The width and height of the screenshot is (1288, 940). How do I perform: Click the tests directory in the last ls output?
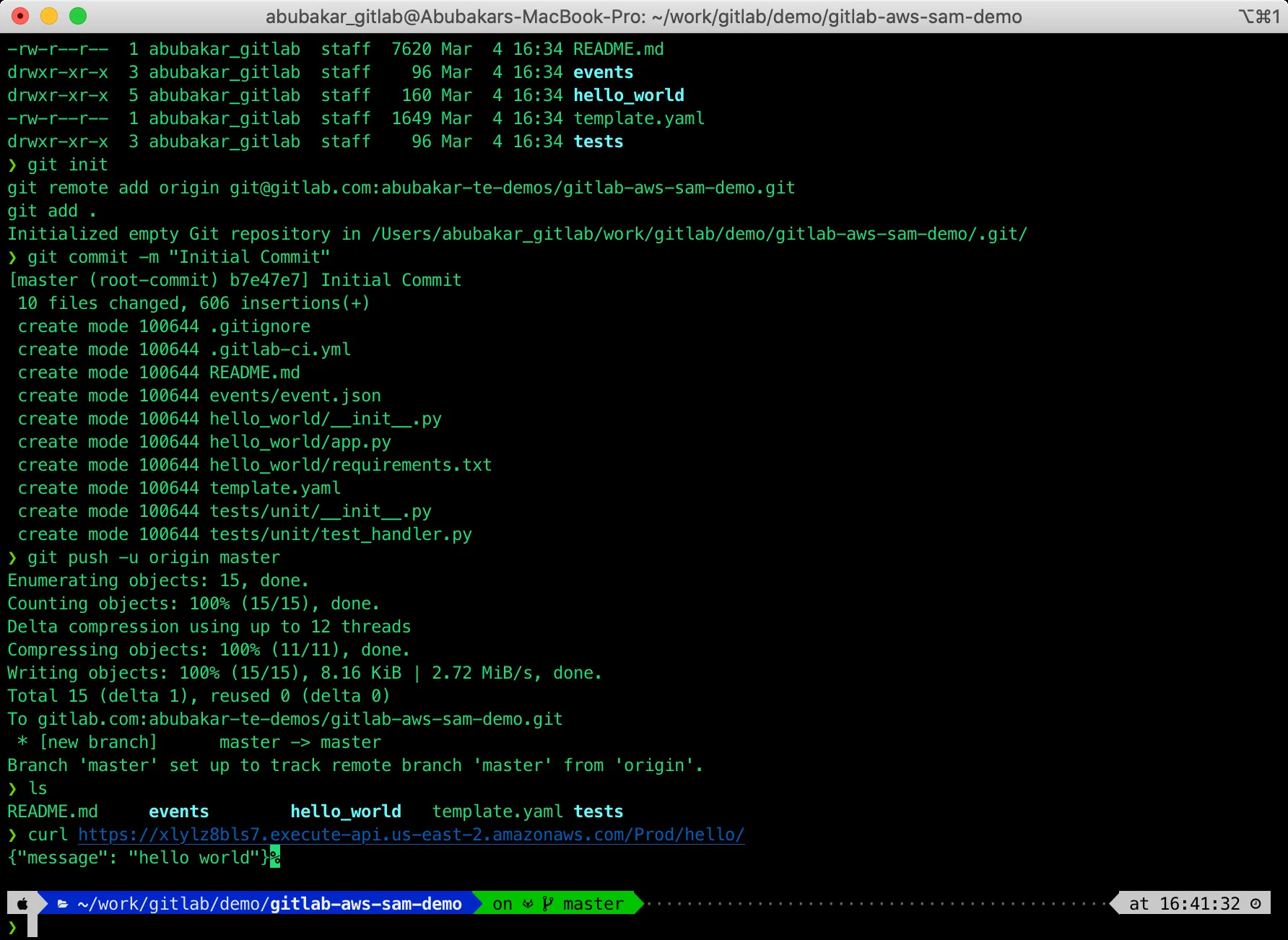598,811
